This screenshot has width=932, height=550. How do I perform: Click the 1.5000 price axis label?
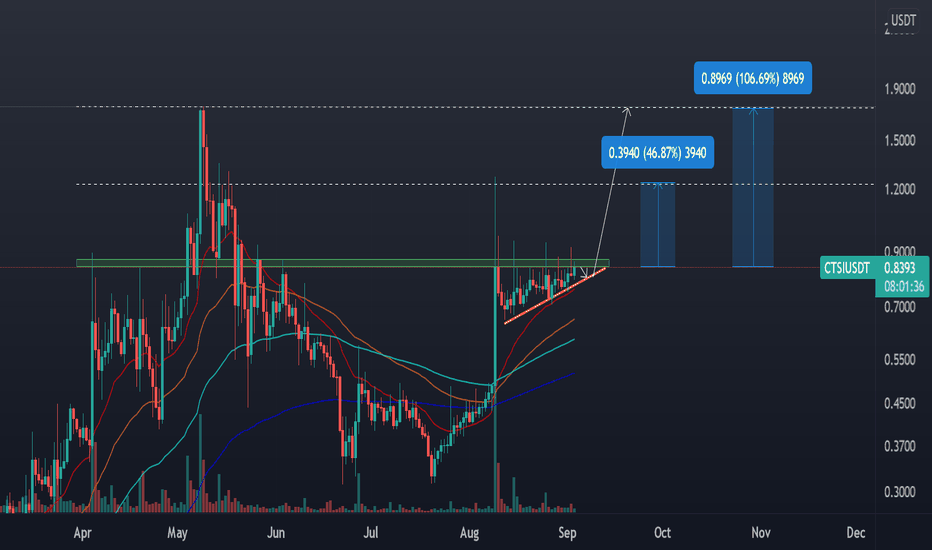point(899,141)
